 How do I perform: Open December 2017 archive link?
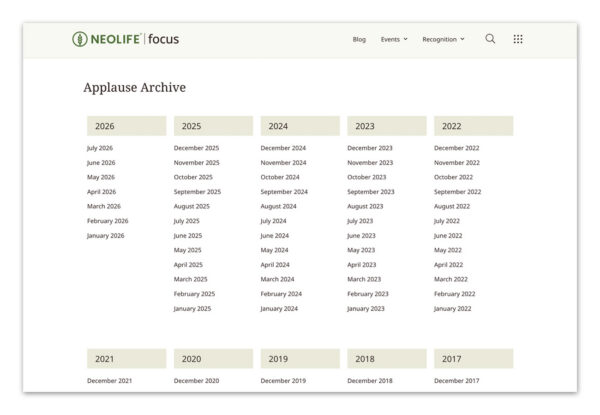click(457, 381)
